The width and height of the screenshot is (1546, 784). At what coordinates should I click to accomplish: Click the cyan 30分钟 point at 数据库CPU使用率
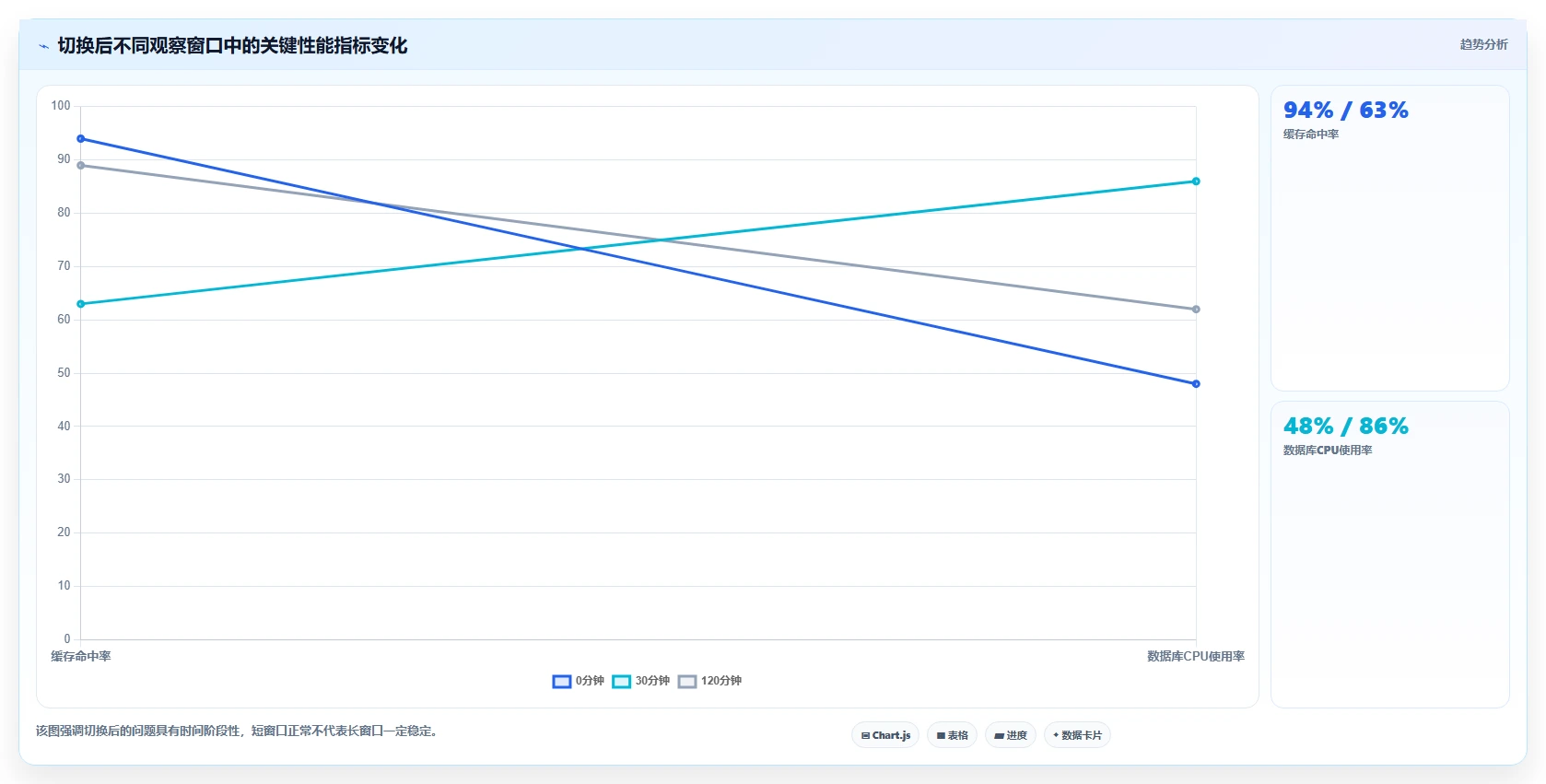click(x=1196, y=181)
